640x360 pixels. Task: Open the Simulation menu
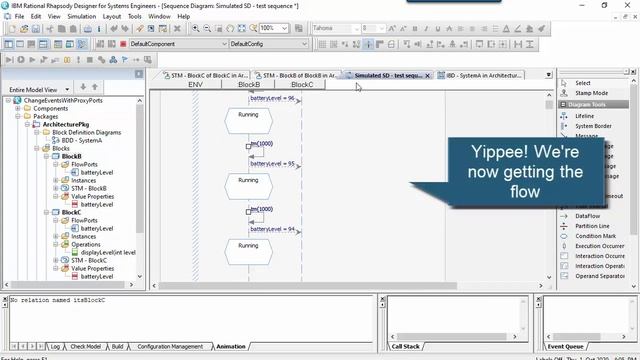tap(82, 16)
